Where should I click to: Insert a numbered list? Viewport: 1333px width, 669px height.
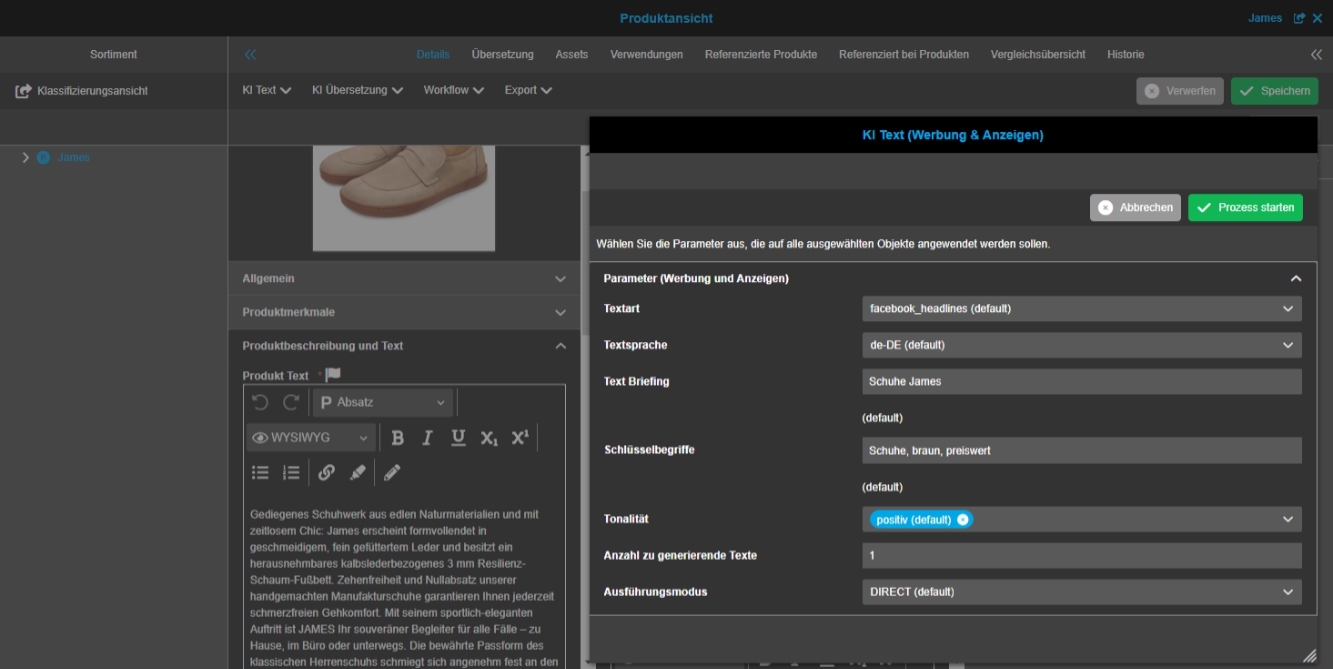(x=291, y=472)
